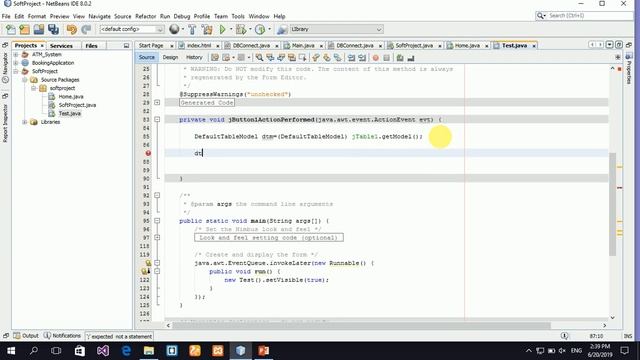640x360 pixels.
Task: Click the ENG language indicator in system tray
Action: tap(576, 351)
